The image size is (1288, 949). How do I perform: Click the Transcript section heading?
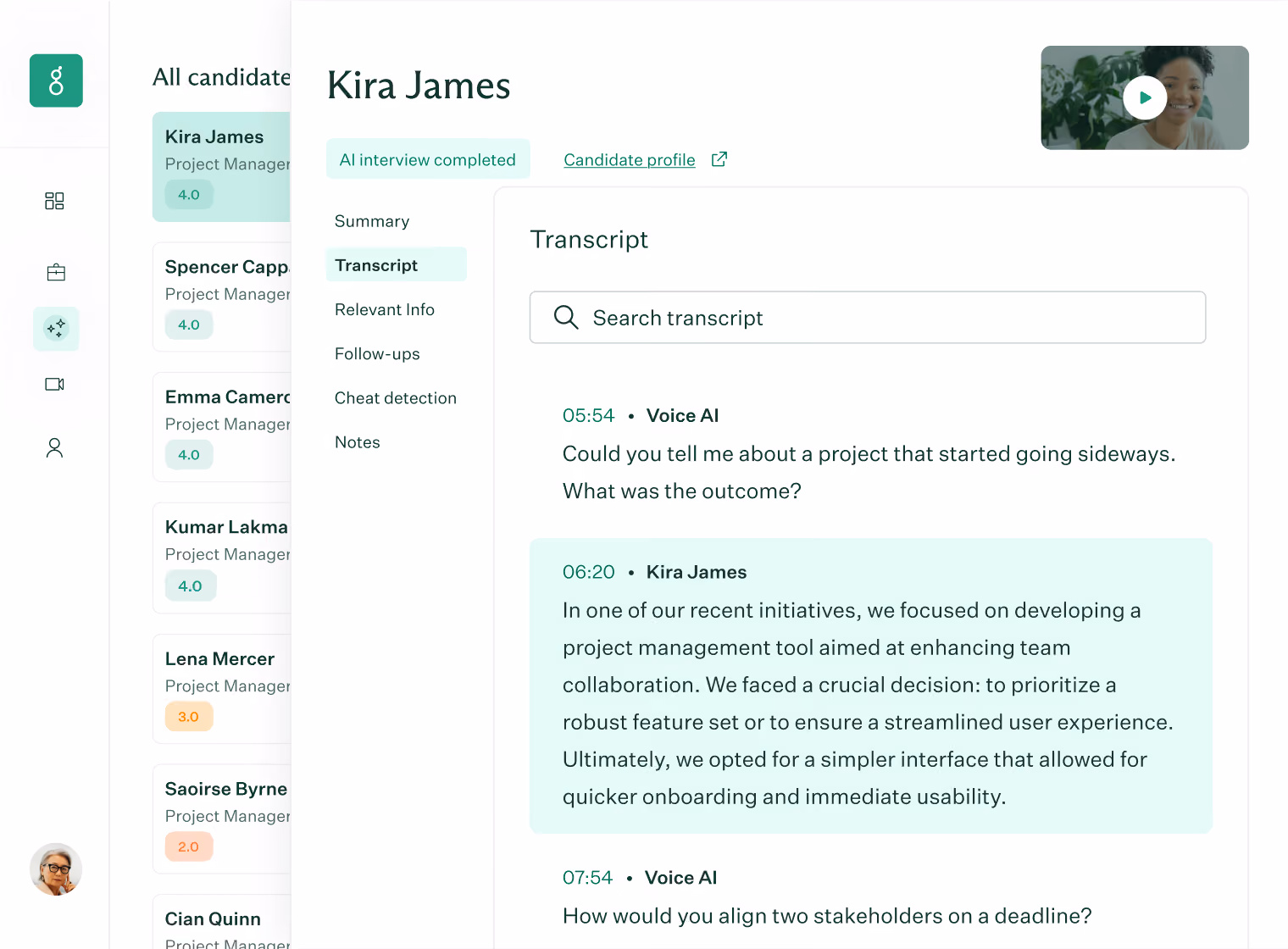coord(589,240)
